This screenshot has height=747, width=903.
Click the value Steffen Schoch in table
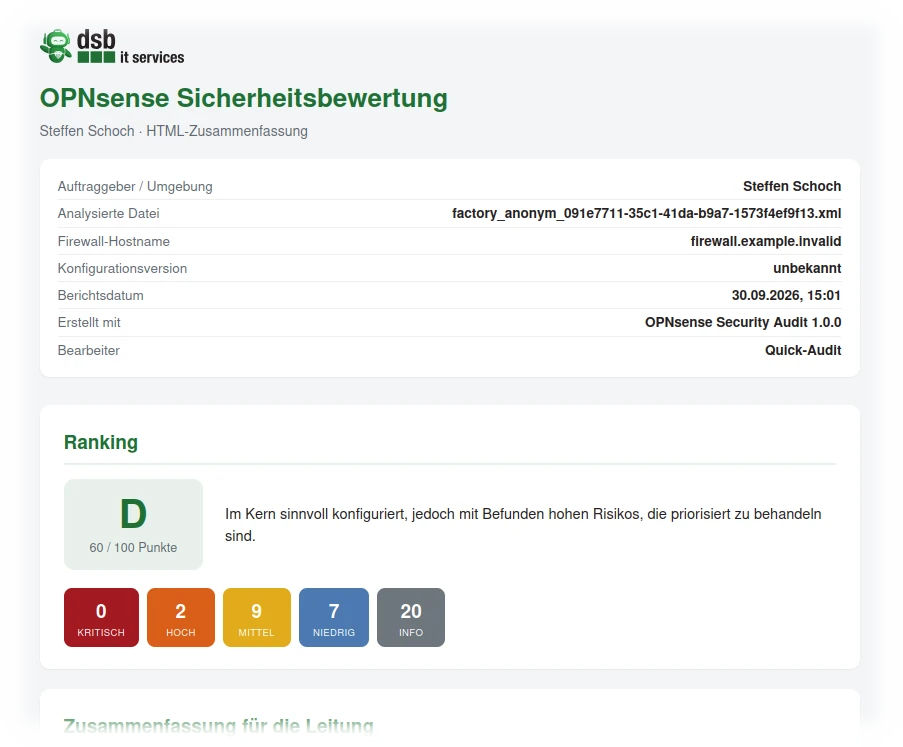[792, 187]
